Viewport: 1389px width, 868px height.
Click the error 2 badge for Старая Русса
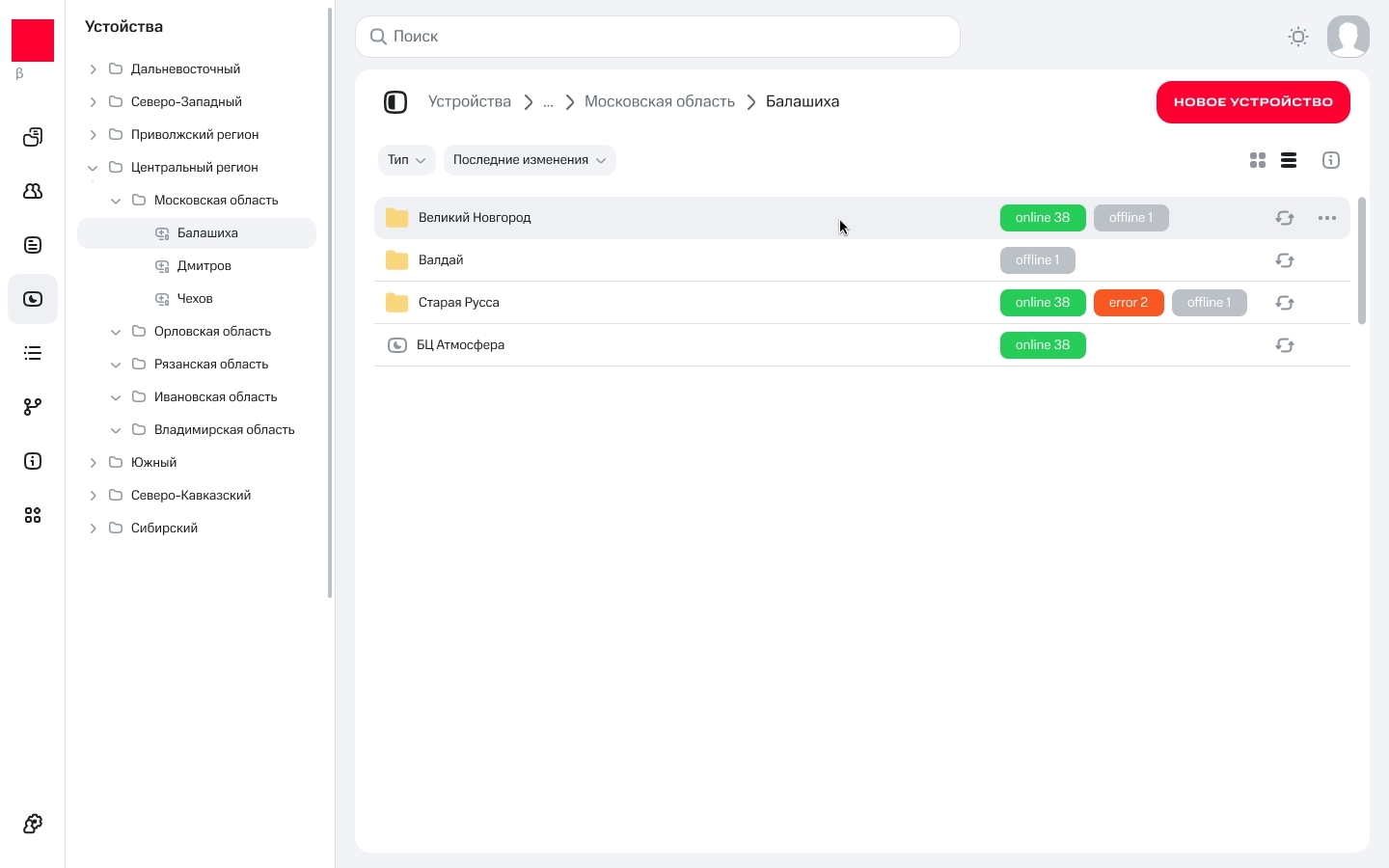(x=1129, y=303)
